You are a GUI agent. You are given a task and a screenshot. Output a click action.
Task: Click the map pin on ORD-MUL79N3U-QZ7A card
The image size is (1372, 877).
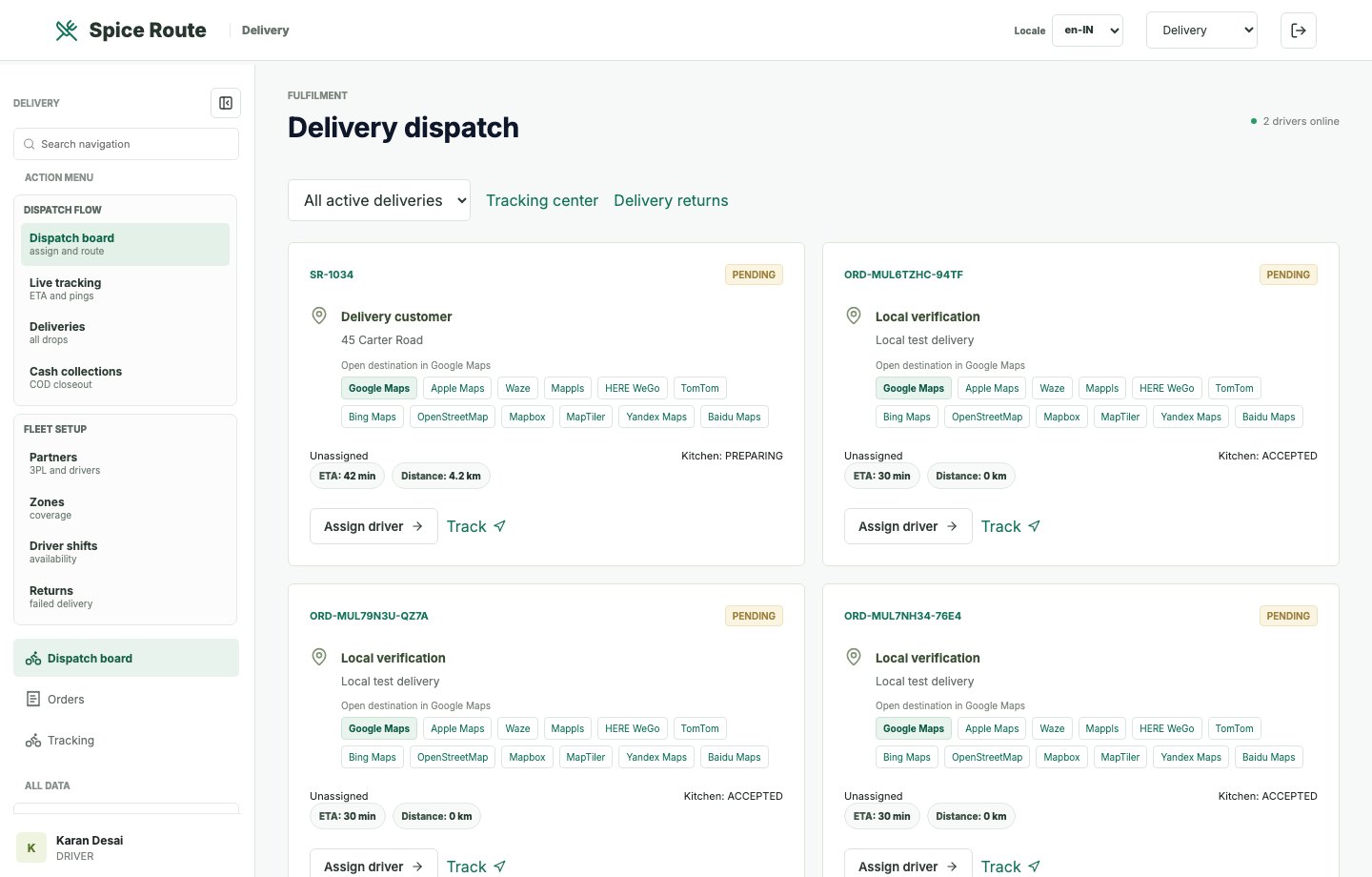pyautogui.click(x=319, y=657)
